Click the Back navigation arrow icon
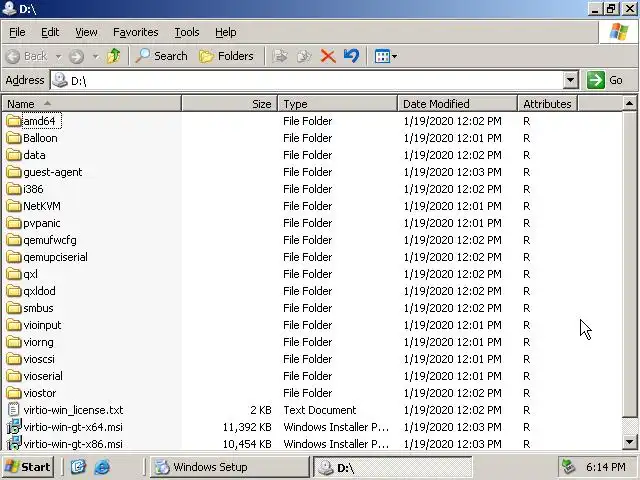Screen dimensions: 640x480 coord(13,56)
